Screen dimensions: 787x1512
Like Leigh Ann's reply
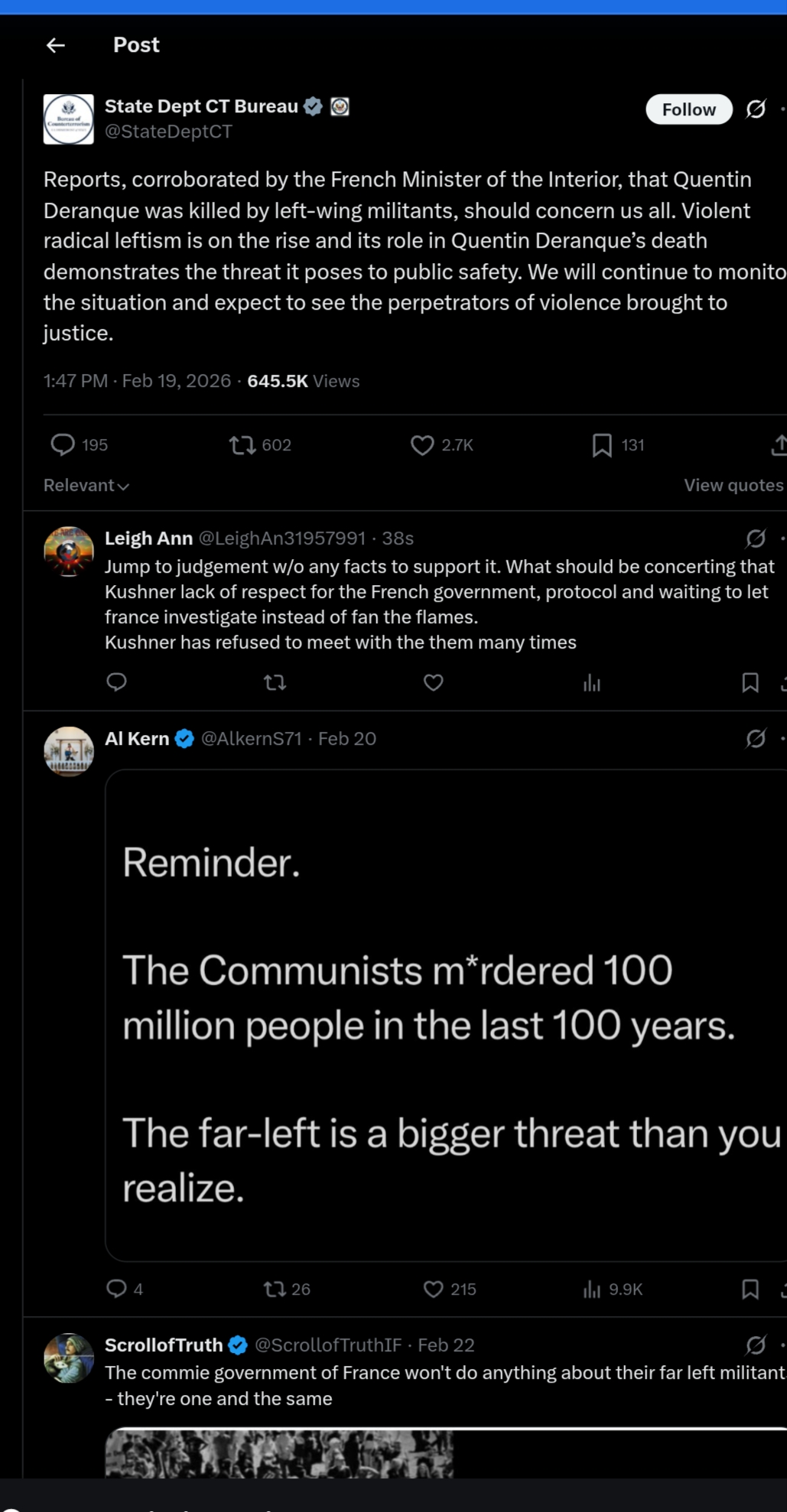(434, 682)
